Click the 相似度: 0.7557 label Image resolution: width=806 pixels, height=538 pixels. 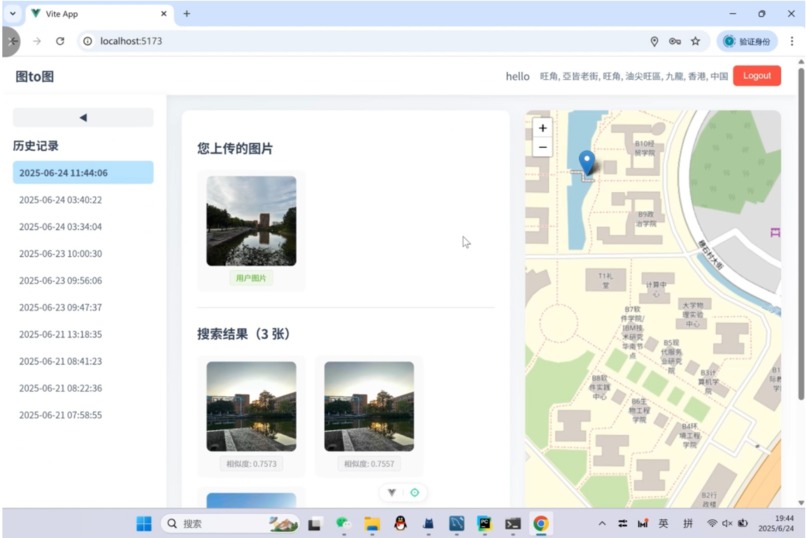[369, 464]
